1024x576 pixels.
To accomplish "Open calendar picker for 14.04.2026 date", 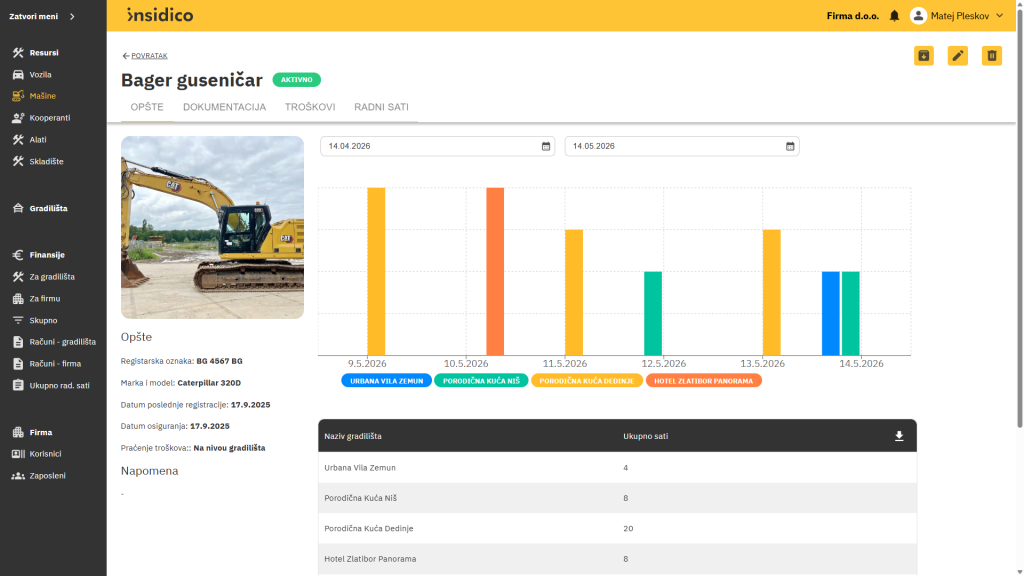I will pos(546,146).
